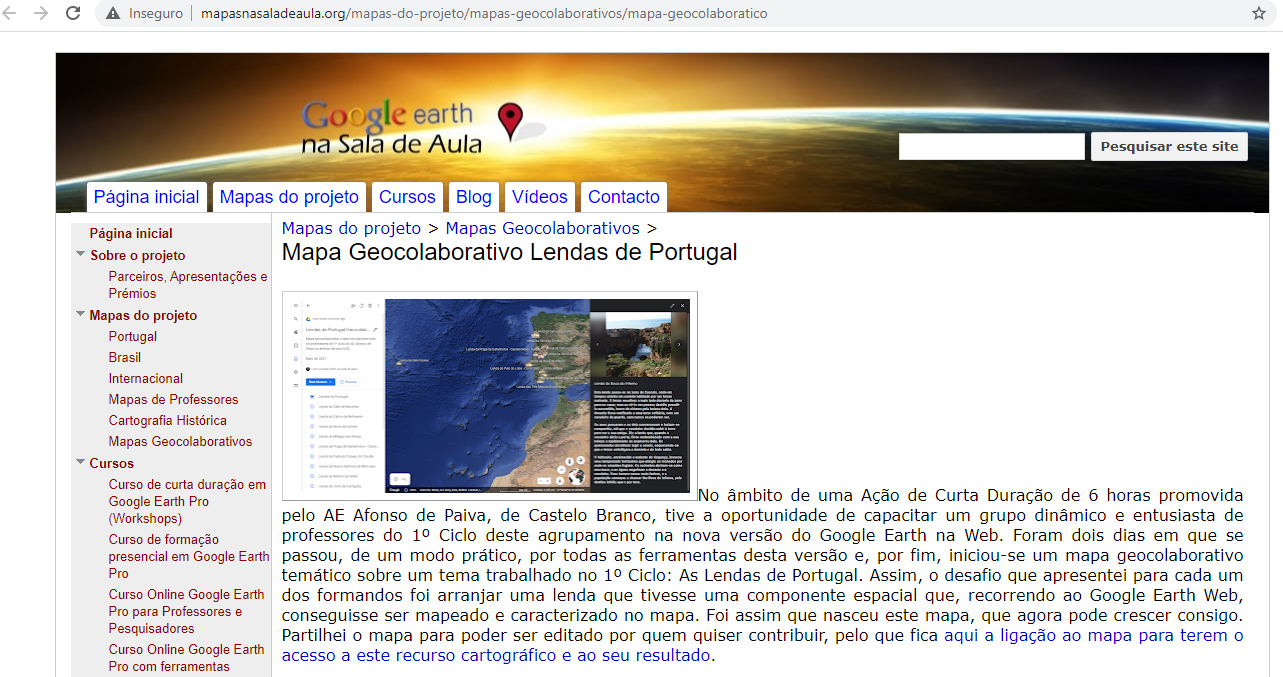
Task: Open Curso de curta duração Workshops link
Action: click(188, 501)
